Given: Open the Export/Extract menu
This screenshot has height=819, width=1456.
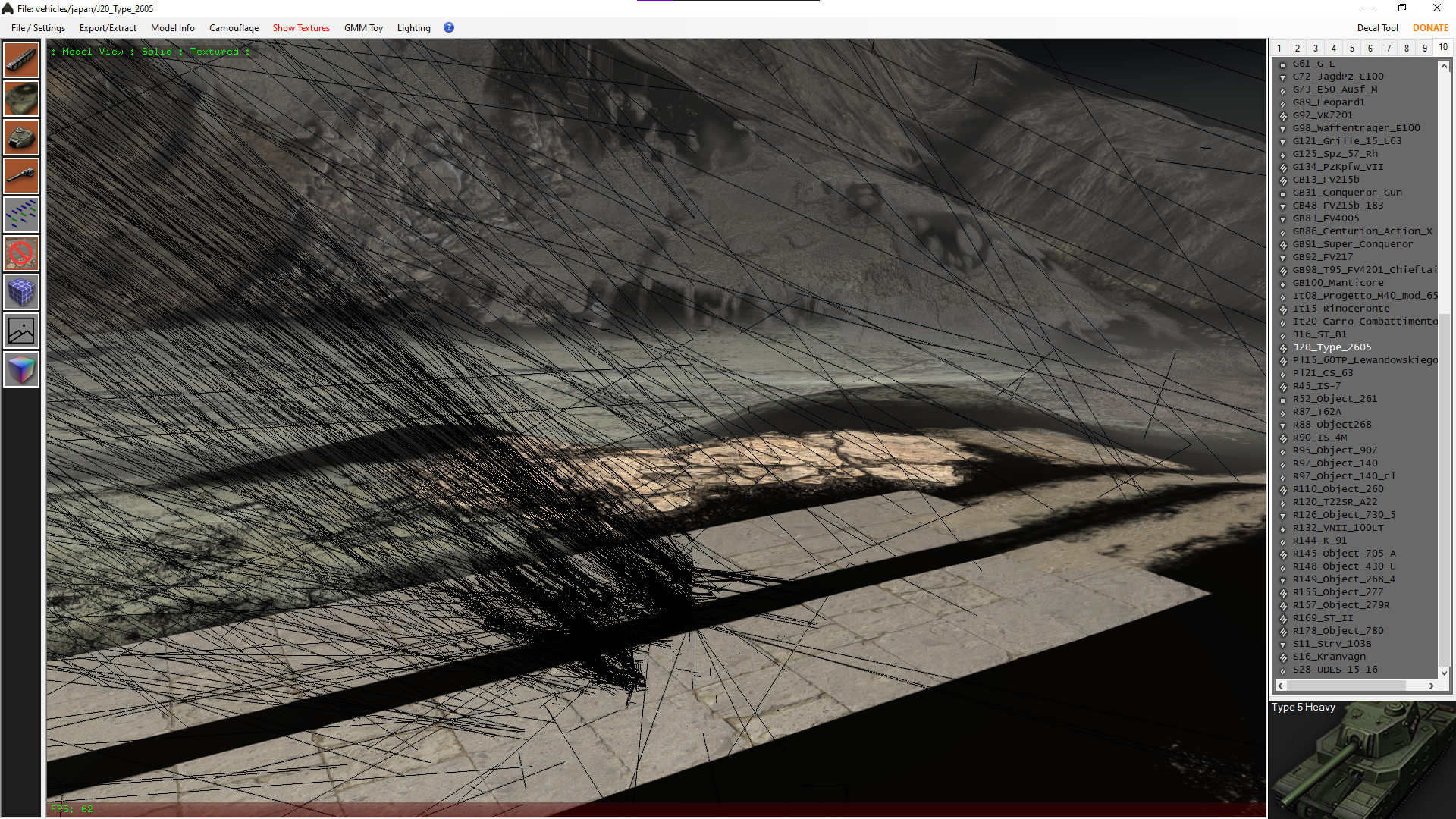Looking at the screenshot, I should (x=108, y=28).
